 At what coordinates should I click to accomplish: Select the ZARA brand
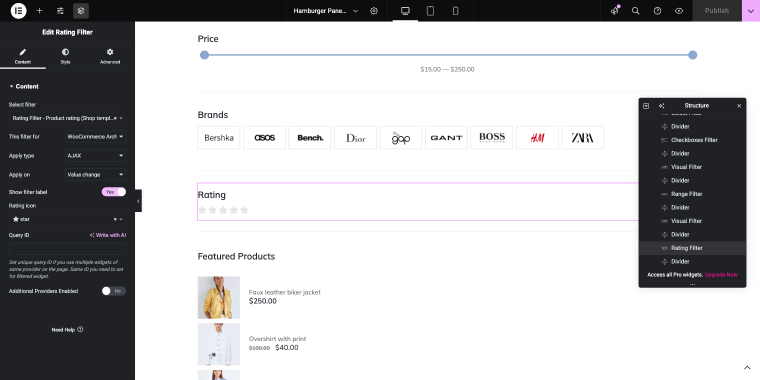pos(583,138)
